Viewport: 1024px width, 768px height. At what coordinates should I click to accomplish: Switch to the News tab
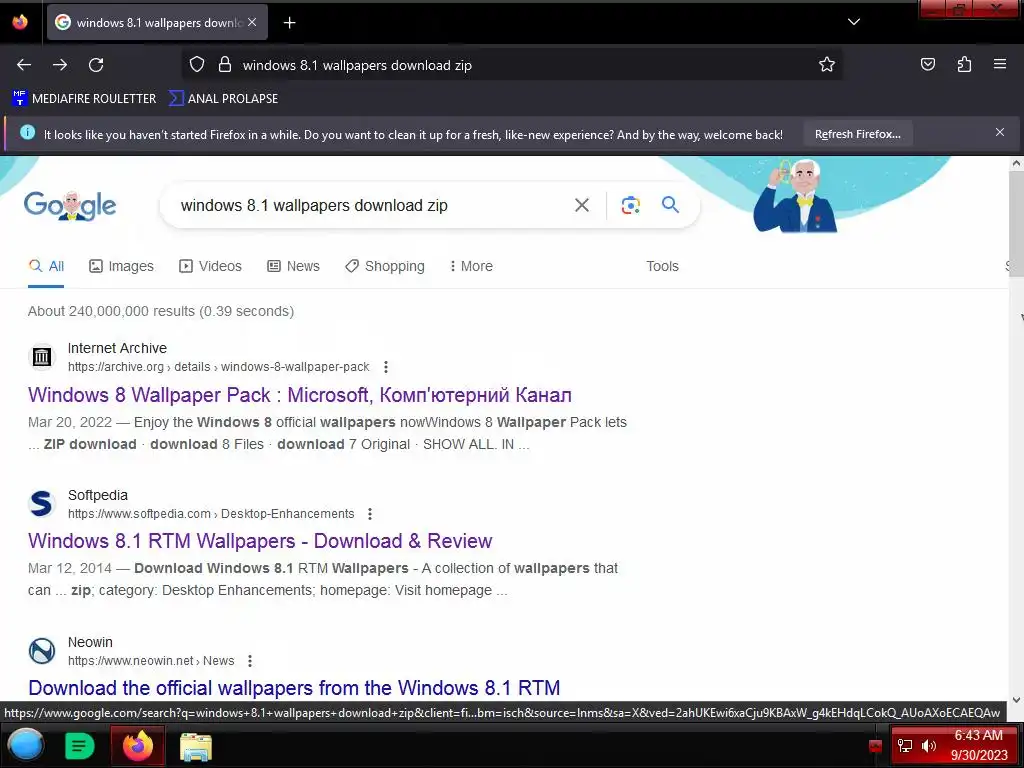coord(293,266)
